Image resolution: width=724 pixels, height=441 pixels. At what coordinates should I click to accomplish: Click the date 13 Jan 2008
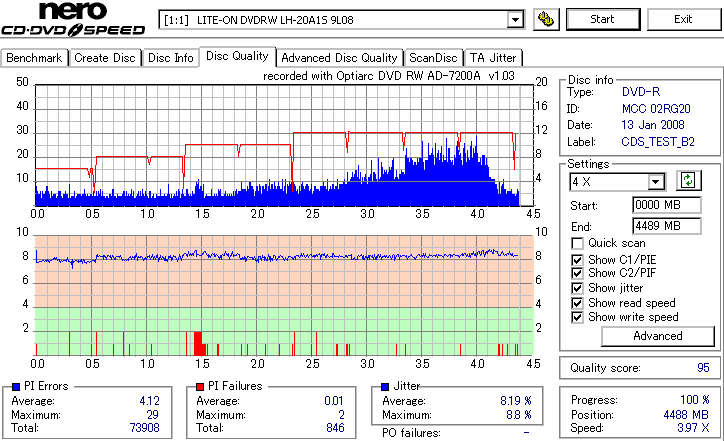(x=653, y=125)
